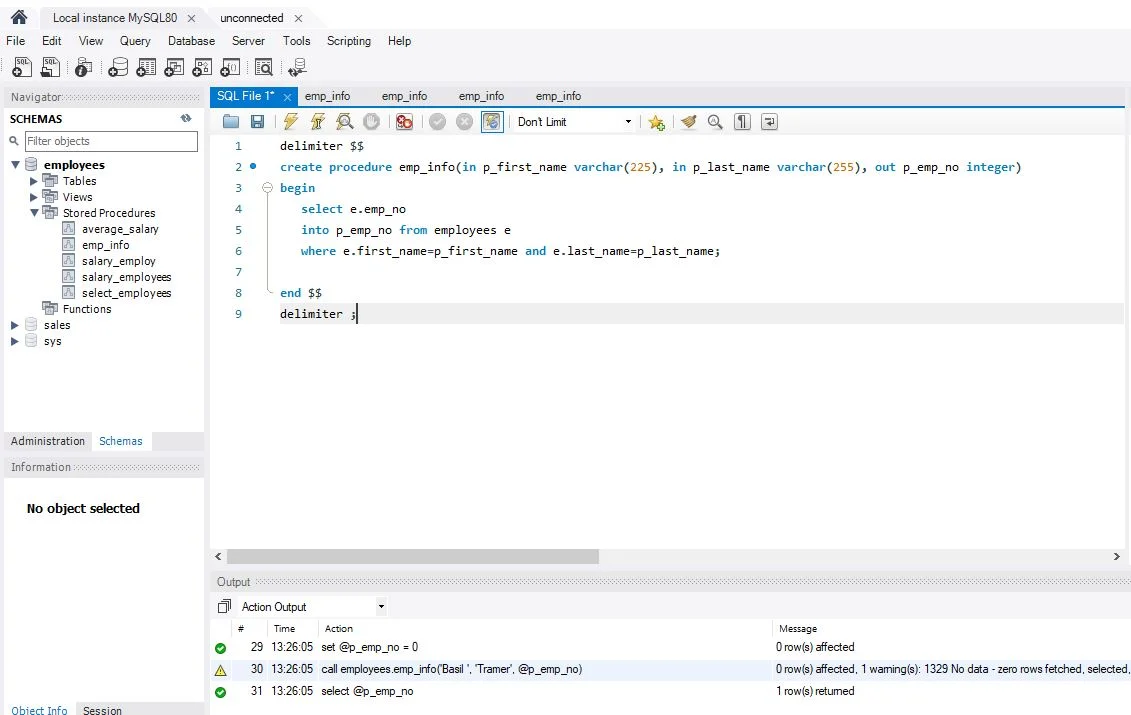Open the Action Output dropdown
1131x715 pixels.
coord(380,607)
